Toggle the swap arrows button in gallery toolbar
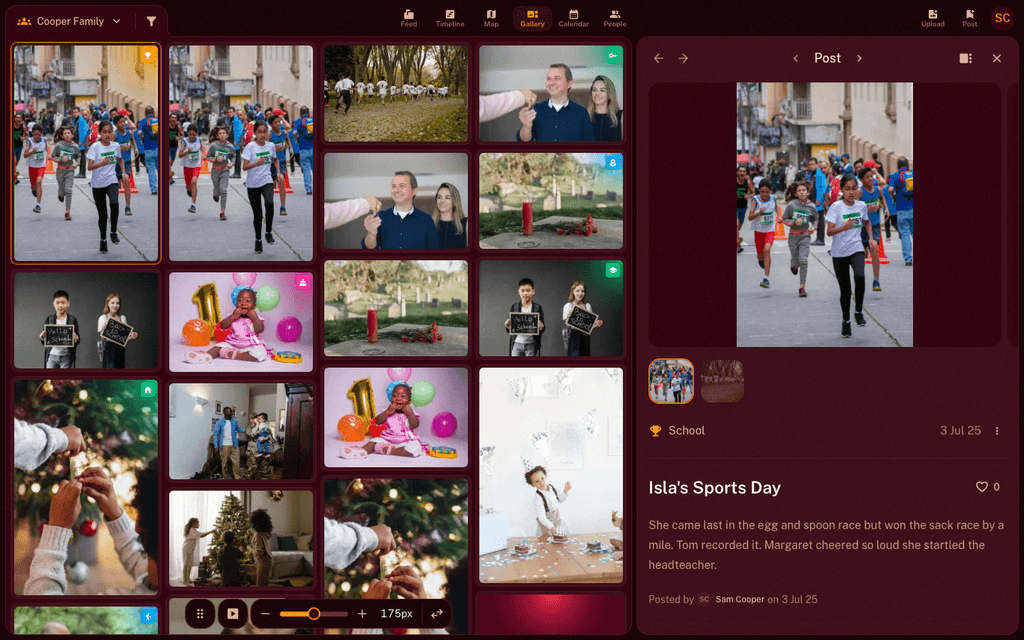Viewport: 1024px width, 640px height. click(437, 614)
